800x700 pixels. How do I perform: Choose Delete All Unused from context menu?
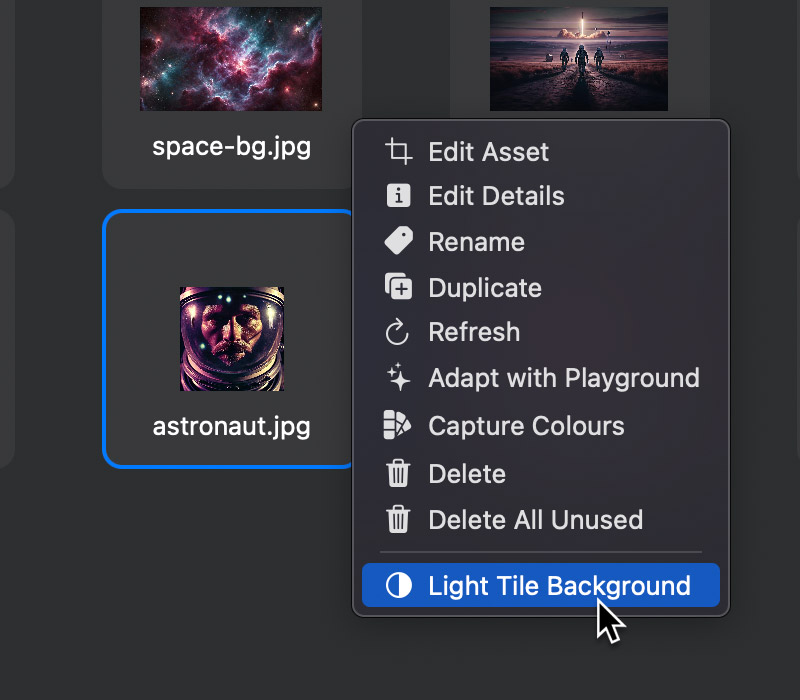[x=535, y=520]
